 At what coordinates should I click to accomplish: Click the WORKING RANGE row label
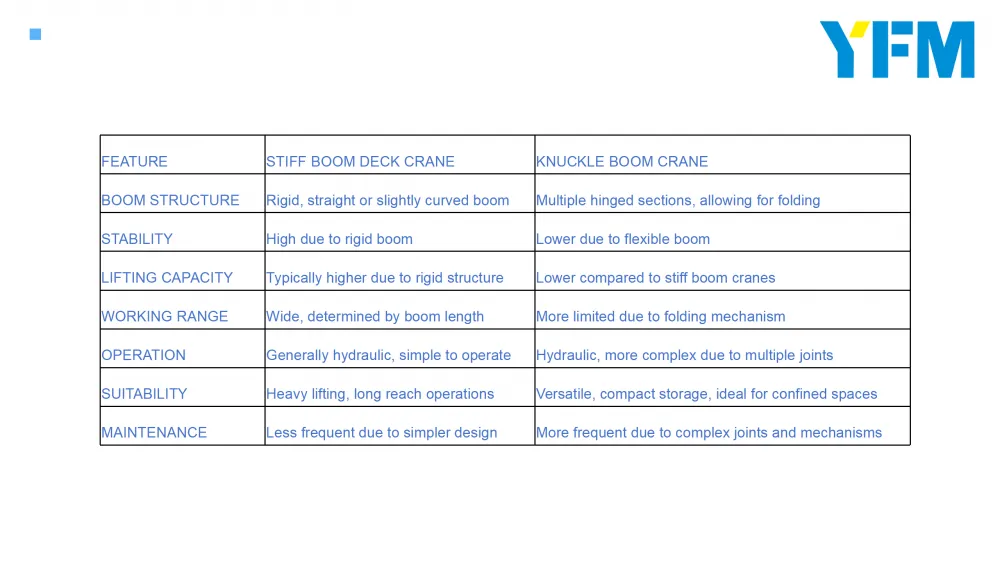(165, 316)
